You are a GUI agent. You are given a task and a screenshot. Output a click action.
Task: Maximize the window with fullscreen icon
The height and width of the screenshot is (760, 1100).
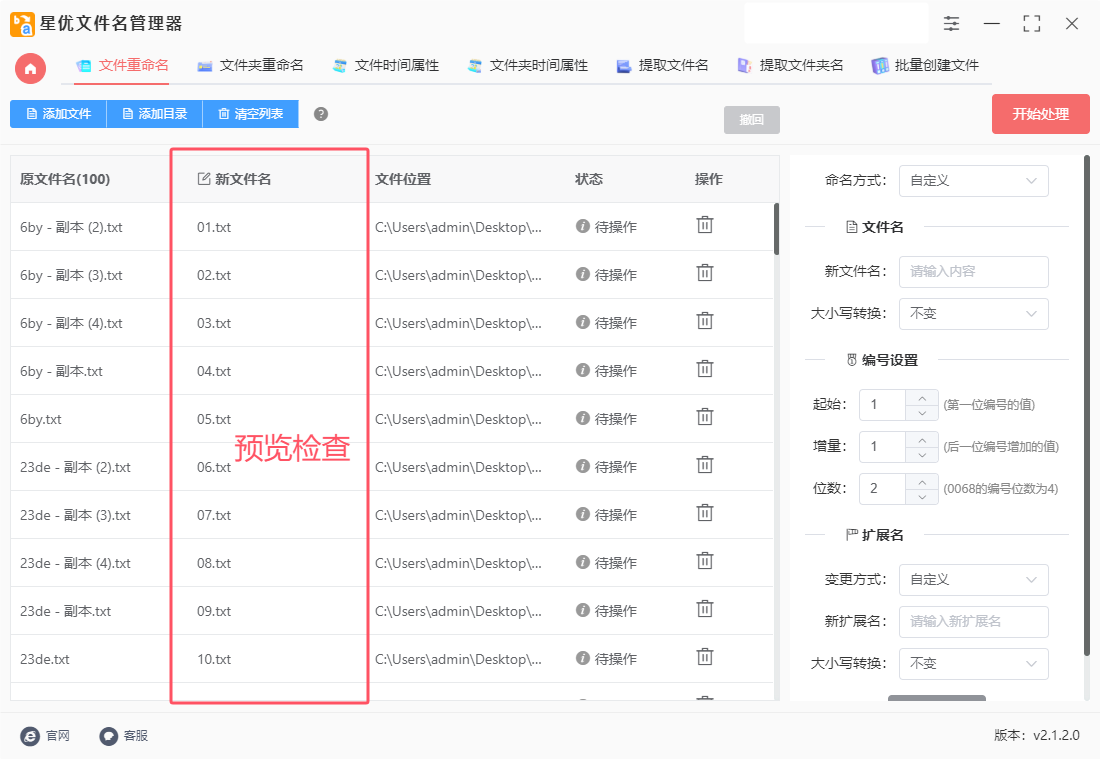(x=1031, y=24)
